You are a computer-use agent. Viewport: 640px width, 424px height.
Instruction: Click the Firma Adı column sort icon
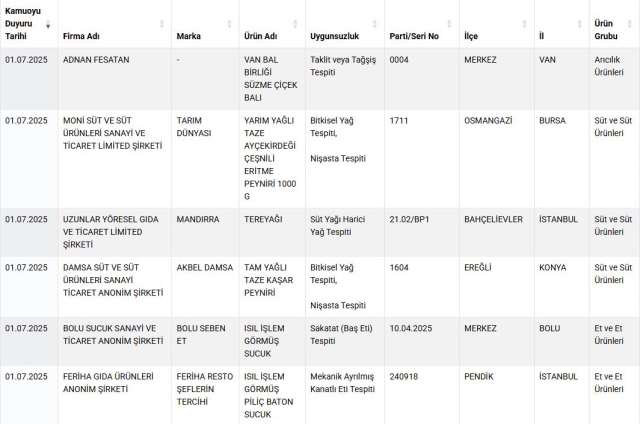point(162,24)
